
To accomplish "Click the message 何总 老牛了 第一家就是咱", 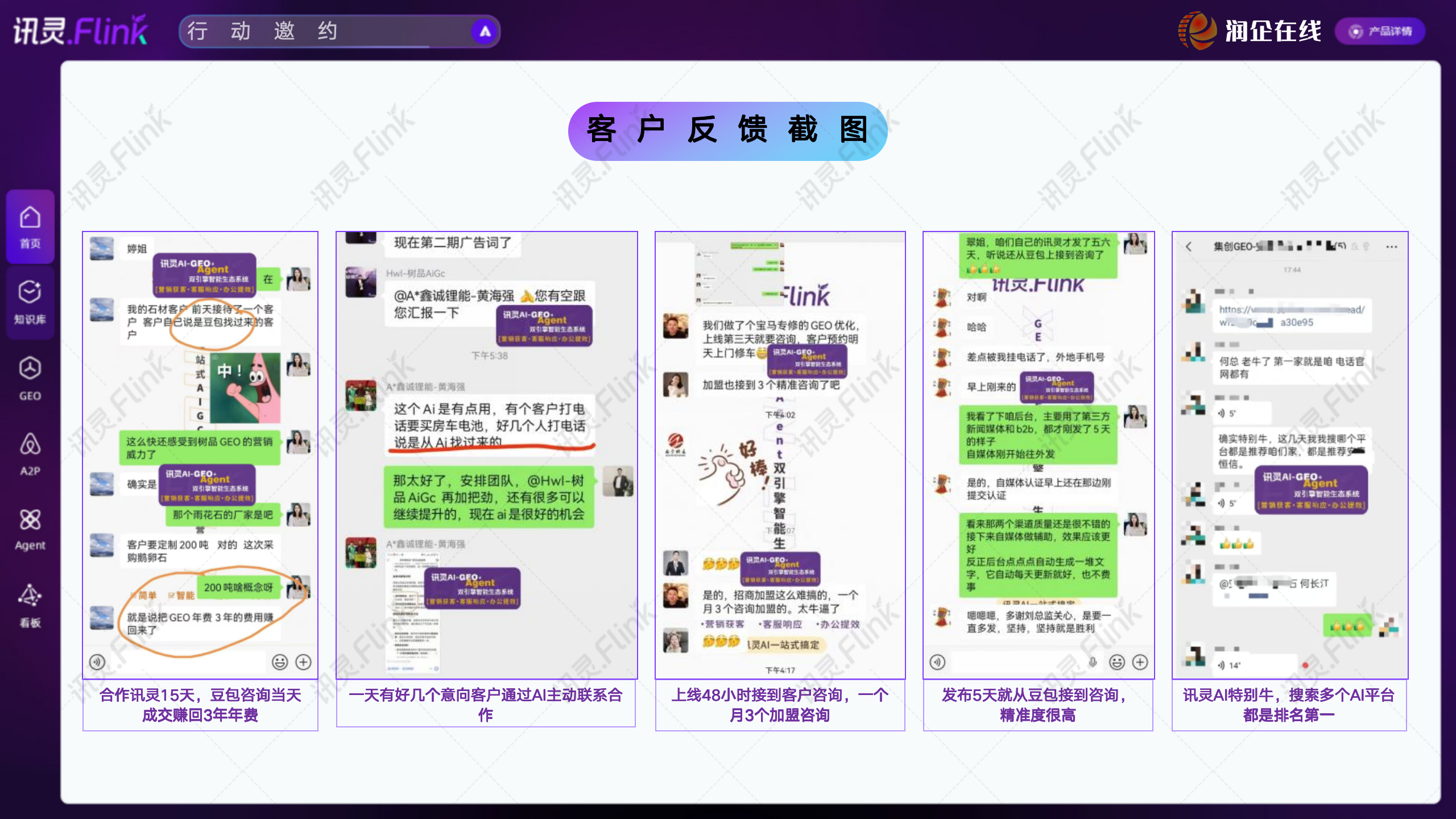I will click(1292, 367).
